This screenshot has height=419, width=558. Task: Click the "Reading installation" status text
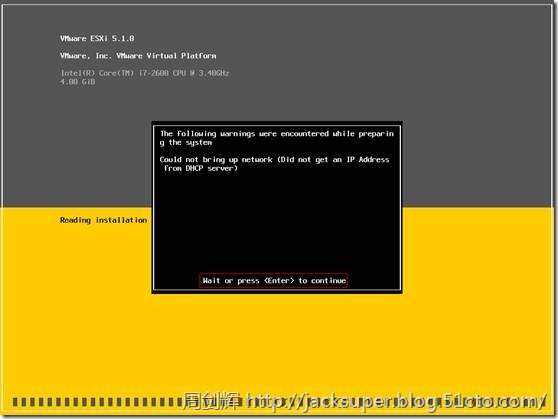[x=103, y=220]
